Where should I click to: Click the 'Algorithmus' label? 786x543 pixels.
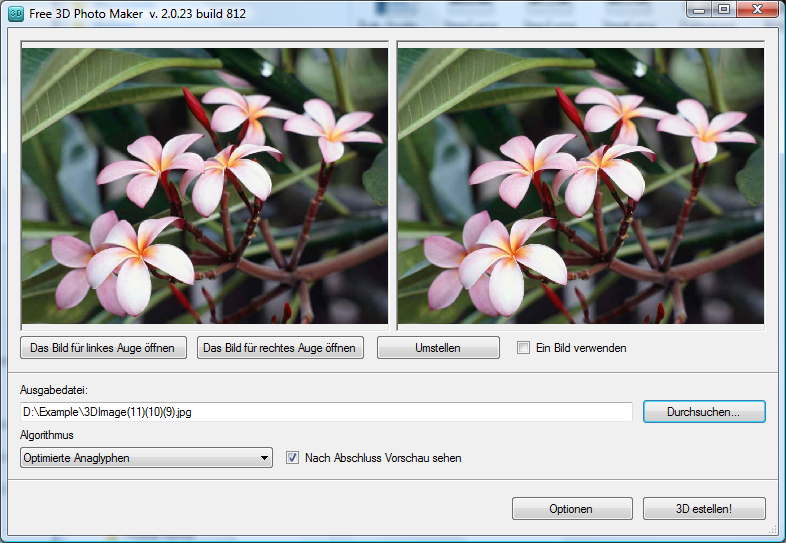(47, 435)
